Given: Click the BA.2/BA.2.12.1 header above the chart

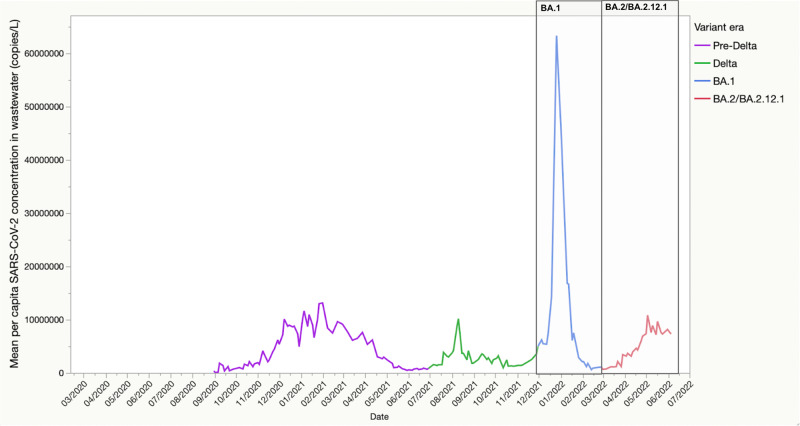Looking at the screenshot, I should (639, 7).
